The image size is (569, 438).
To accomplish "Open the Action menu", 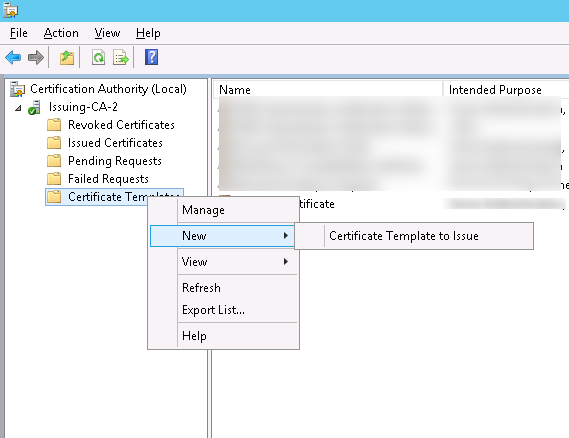I will click(x=61, y=33).
